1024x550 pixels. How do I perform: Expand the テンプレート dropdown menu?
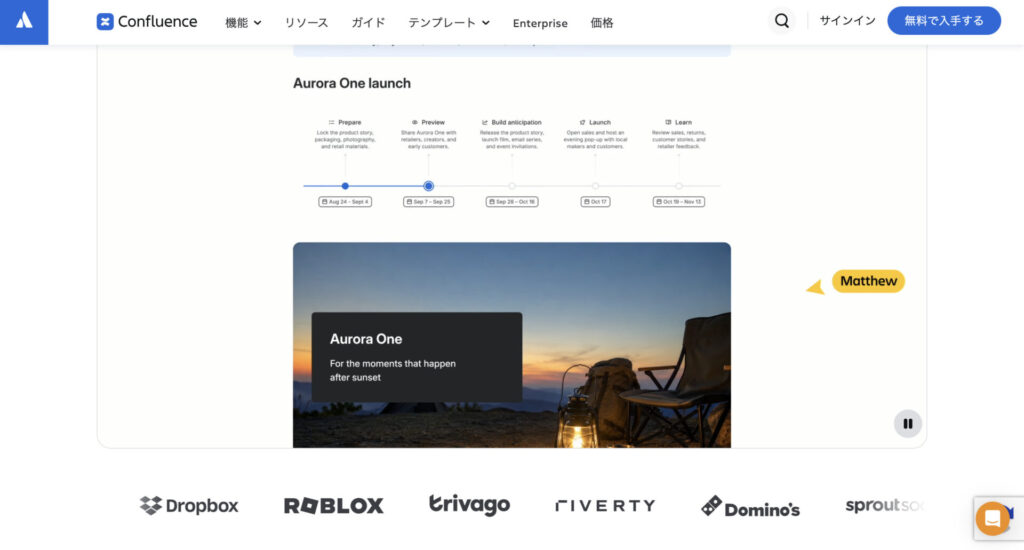[449, 23]
